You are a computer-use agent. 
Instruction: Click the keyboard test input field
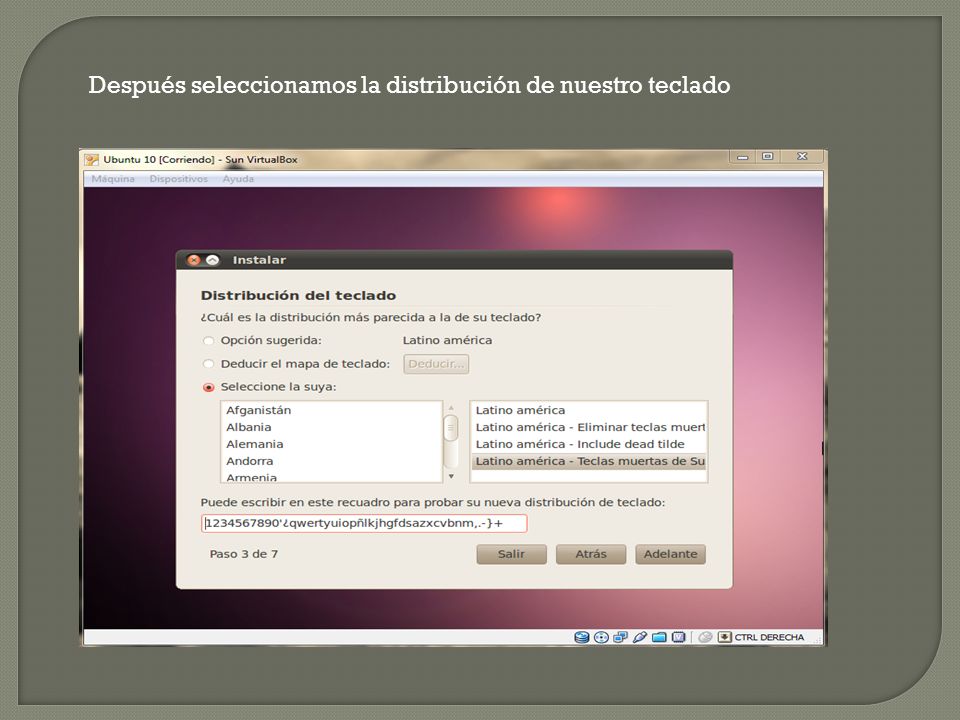(364, 523)
